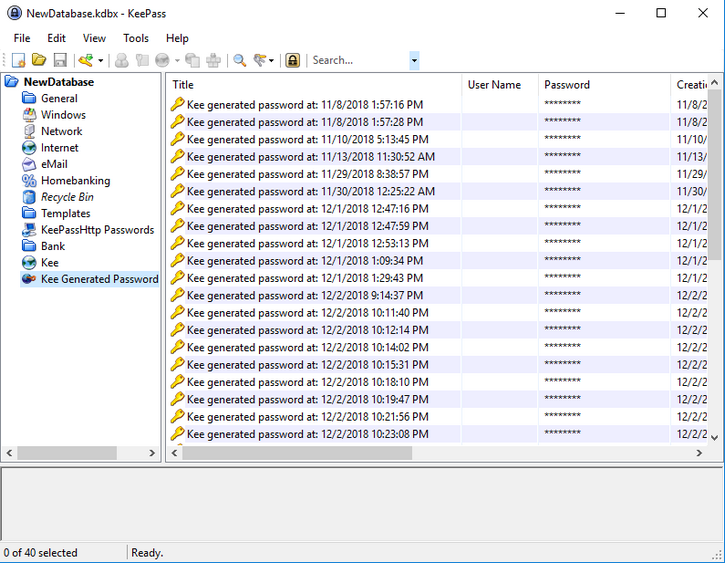The width and height of the screenshot is (725, 563).
Task: Click the Save database floppy icon
Action: click(x=60, y=60)
